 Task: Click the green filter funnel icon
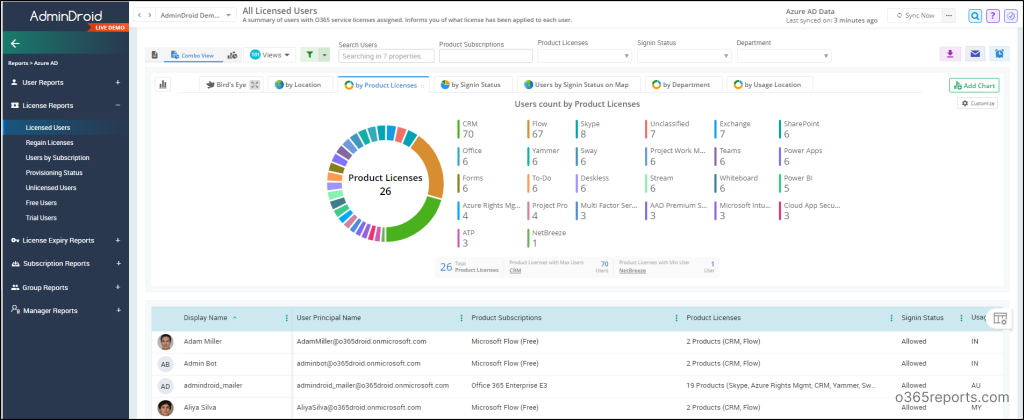310,55
